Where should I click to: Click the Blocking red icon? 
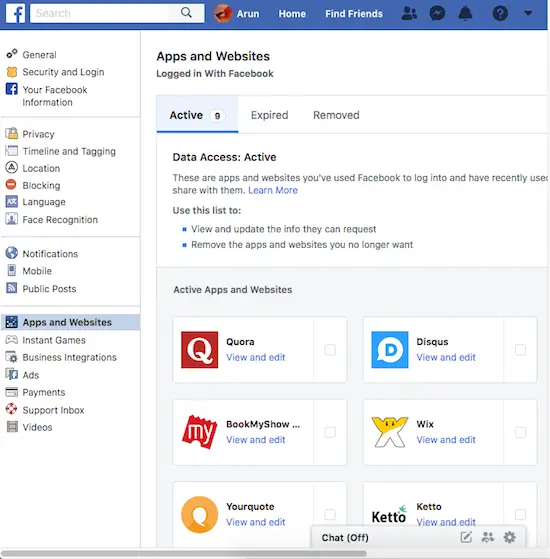pos(11,184)
